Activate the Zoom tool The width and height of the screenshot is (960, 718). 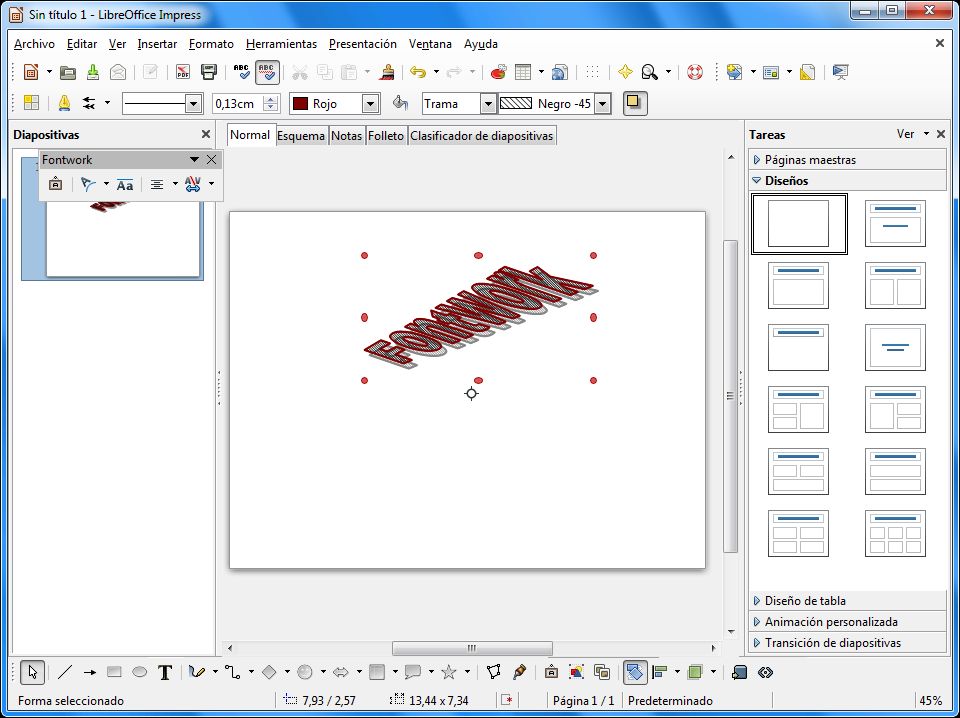click(647, 72)
